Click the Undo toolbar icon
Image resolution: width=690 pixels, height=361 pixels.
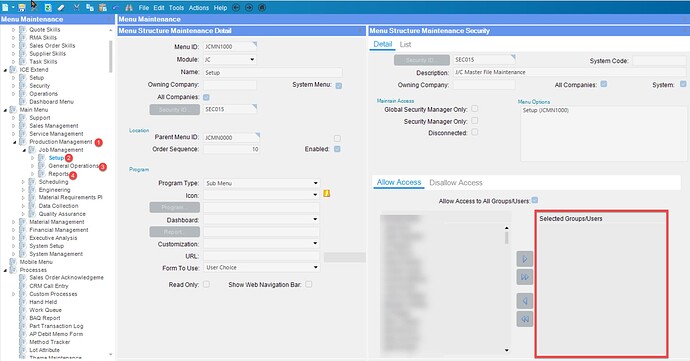pos(116,7)
